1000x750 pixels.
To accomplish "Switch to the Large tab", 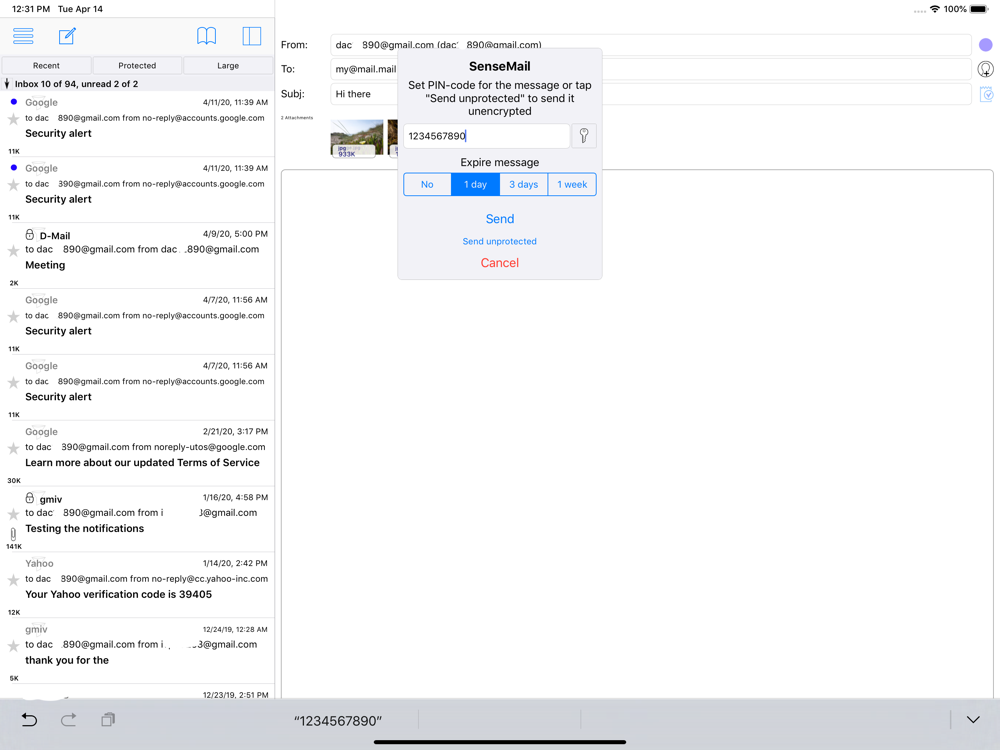I will pyautogui.click(x=228, y=66).
